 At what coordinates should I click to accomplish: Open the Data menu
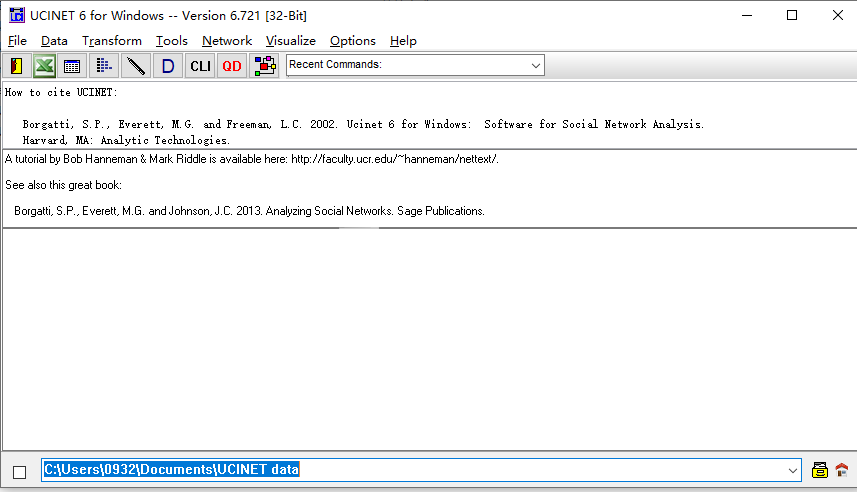[54, 41]
